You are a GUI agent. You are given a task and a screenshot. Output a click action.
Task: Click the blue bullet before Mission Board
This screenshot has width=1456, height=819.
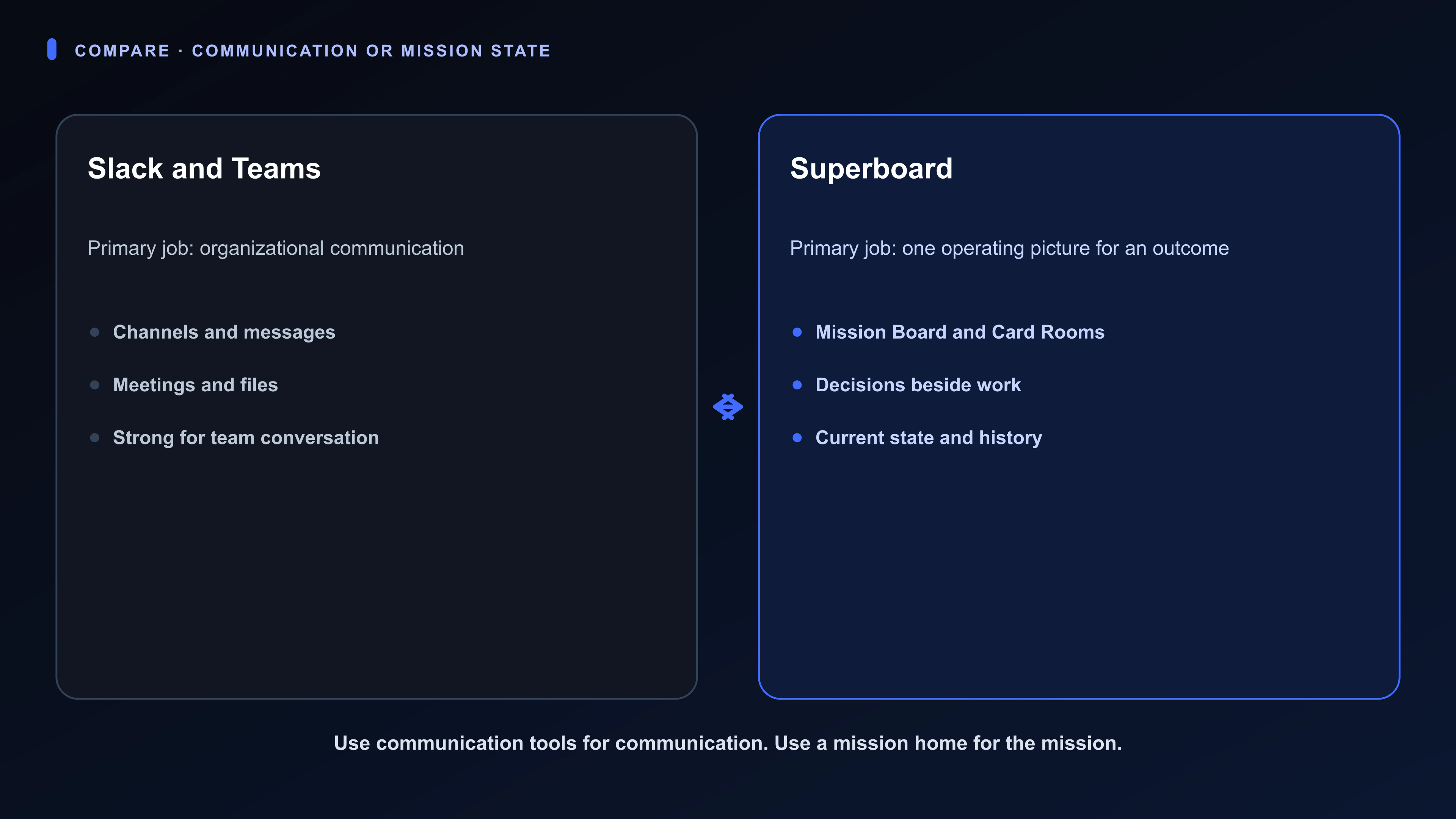coord(797,333)
